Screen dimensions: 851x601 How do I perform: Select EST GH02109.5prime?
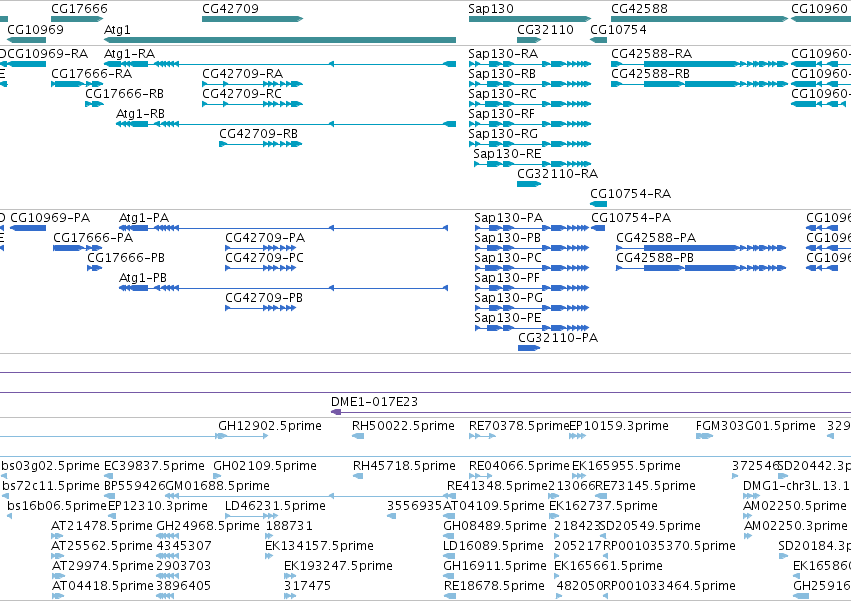pos(265,466)
